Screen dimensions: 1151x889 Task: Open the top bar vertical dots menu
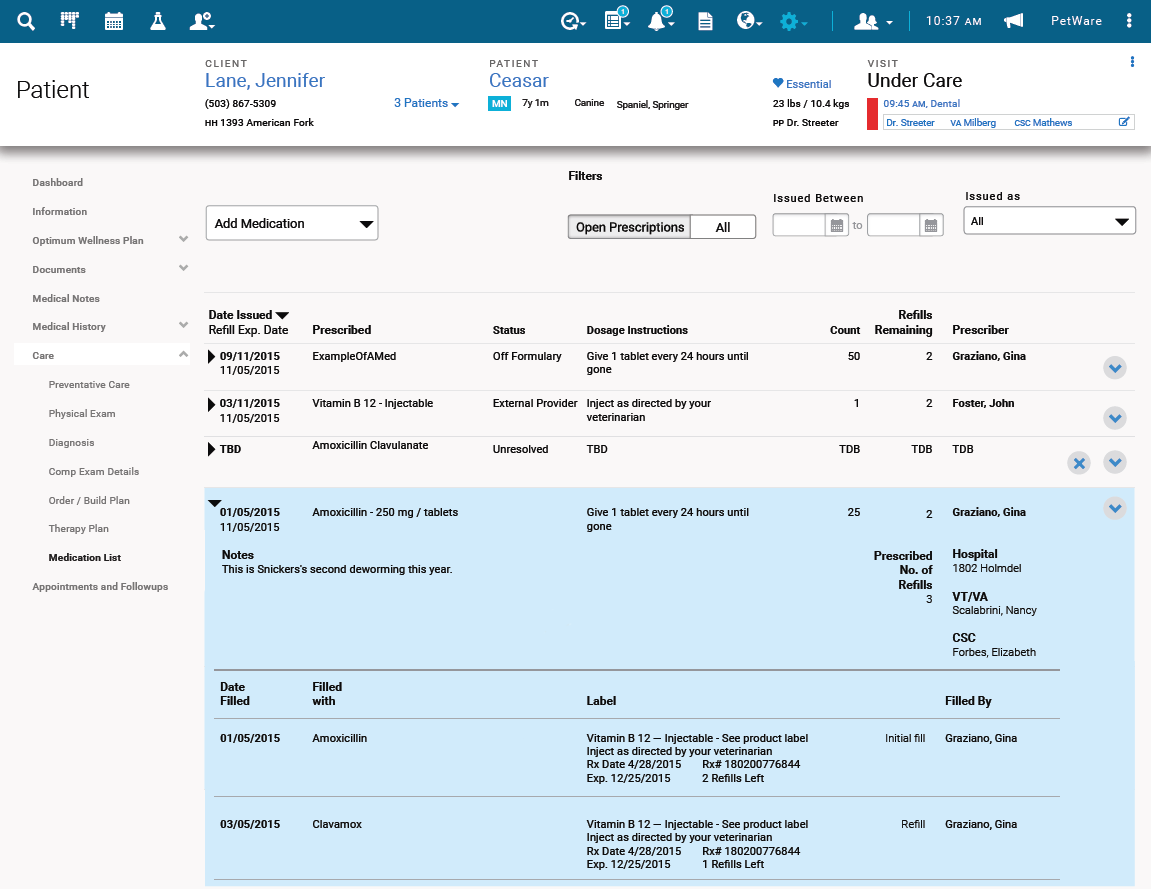[1129, 21]
